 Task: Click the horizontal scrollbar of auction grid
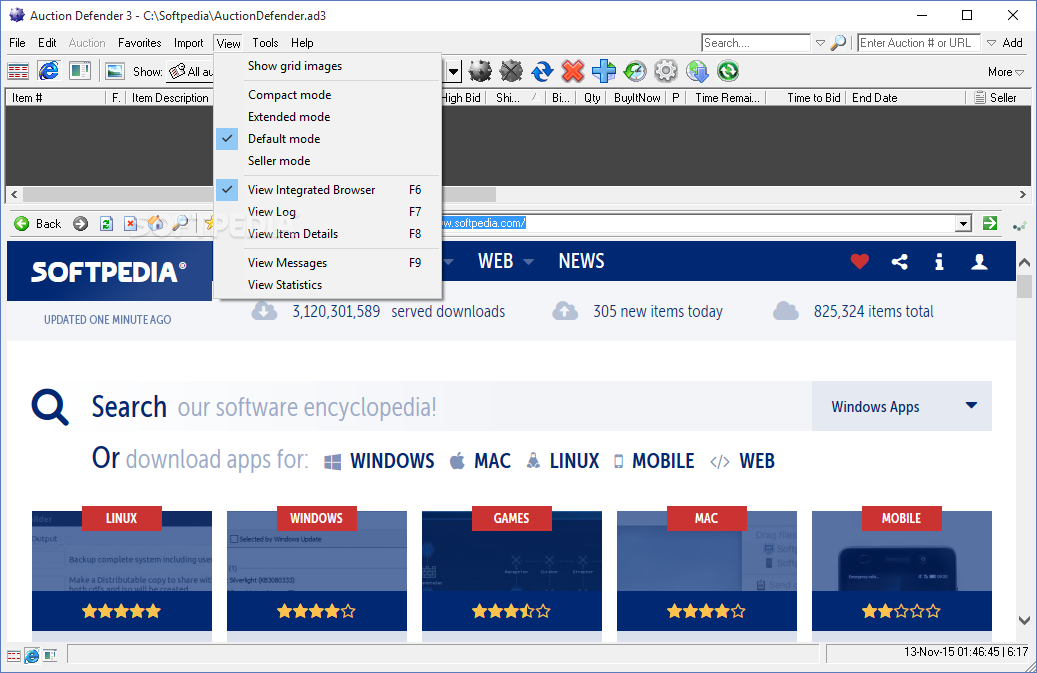259,194
